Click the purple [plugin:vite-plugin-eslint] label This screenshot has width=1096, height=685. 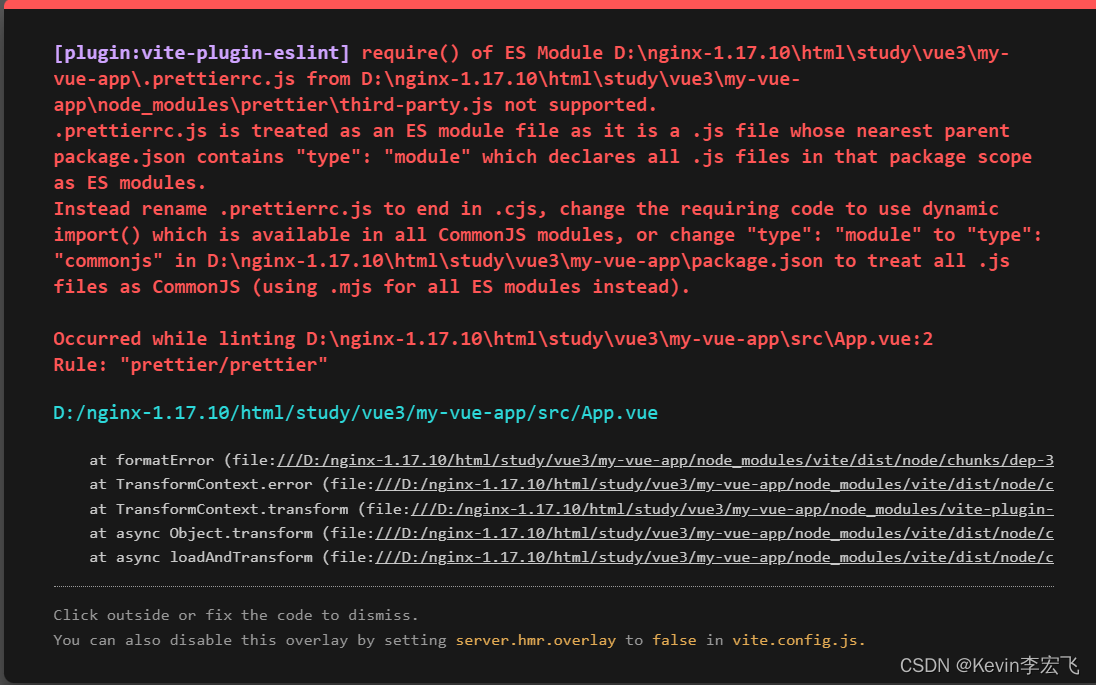point(202,53)
